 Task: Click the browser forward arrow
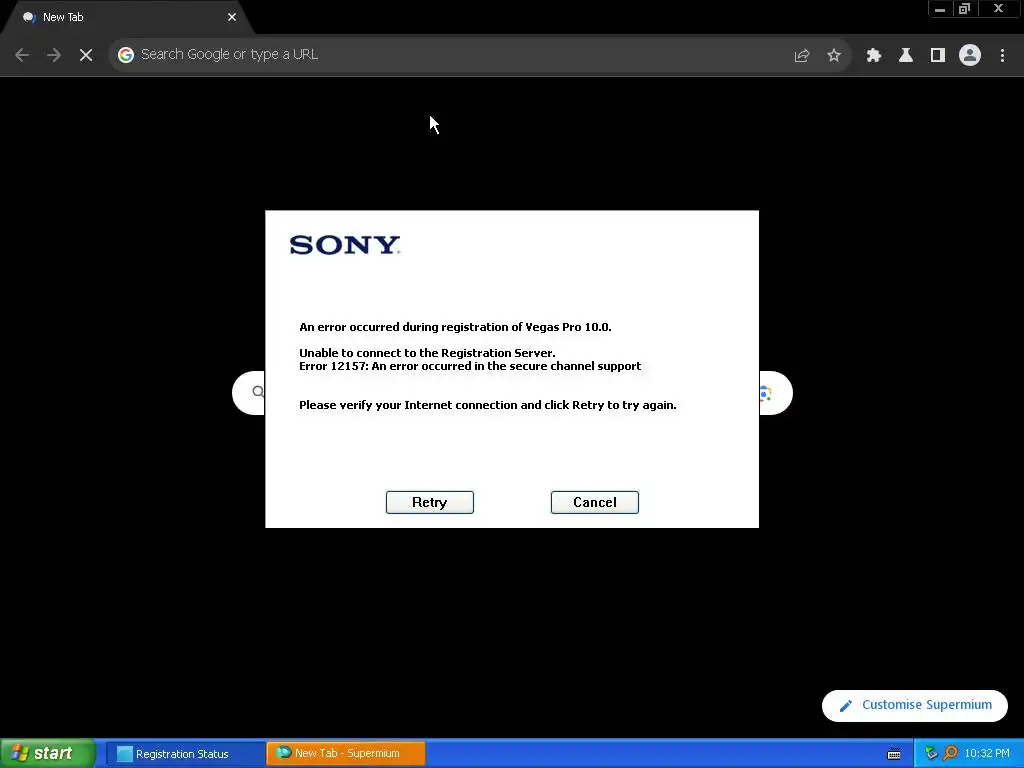[x=54, y=55]
